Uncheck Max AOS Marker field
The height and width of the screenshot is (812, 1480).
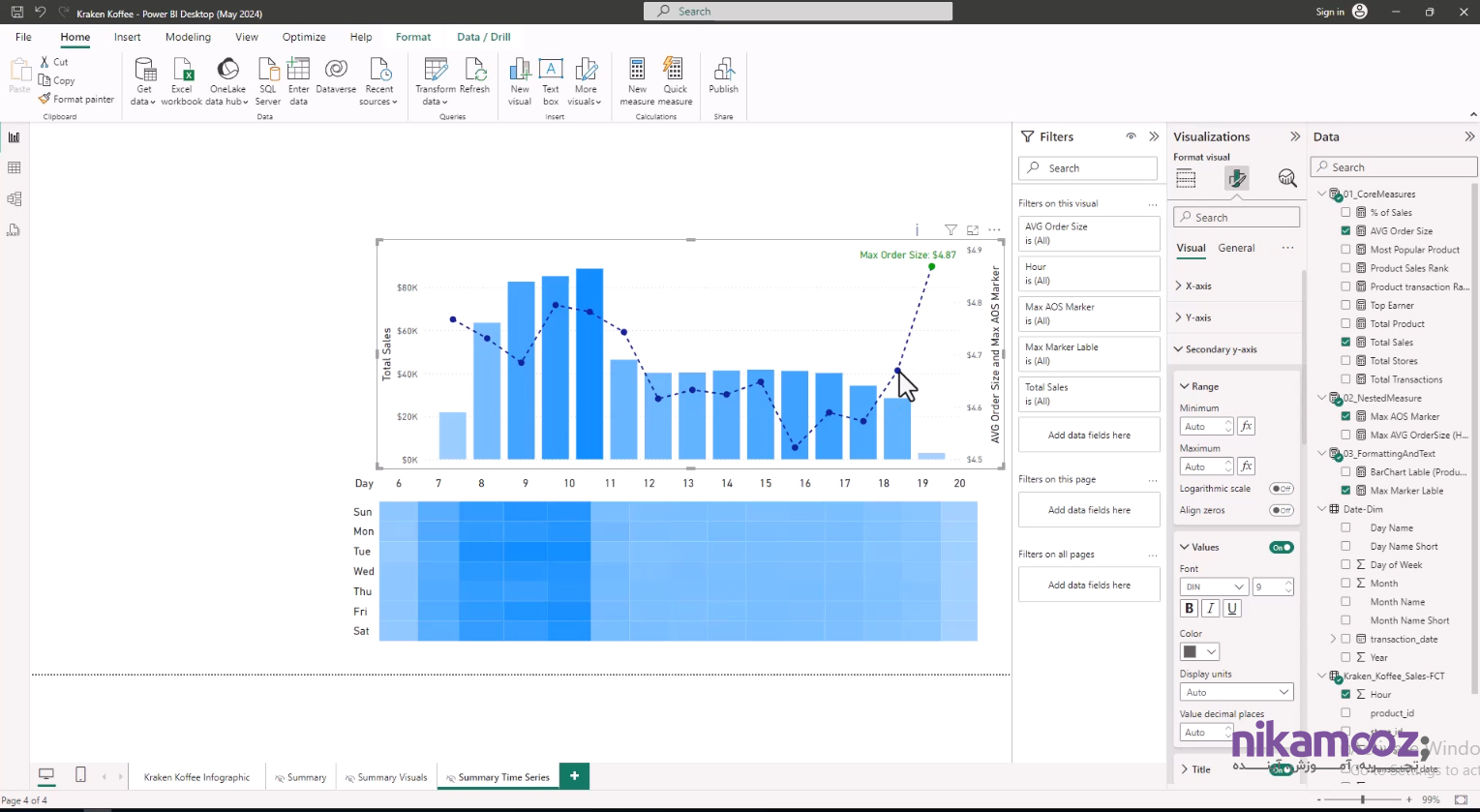tap(1345, 416)
